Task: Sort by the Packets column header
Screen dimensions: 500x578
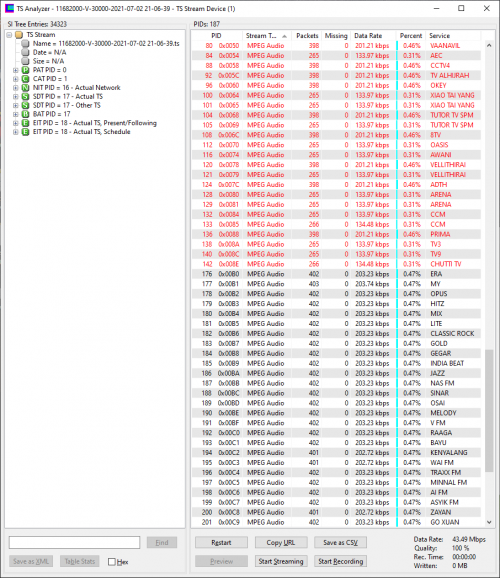Action: pyautogui.click(x=307, y=36)
